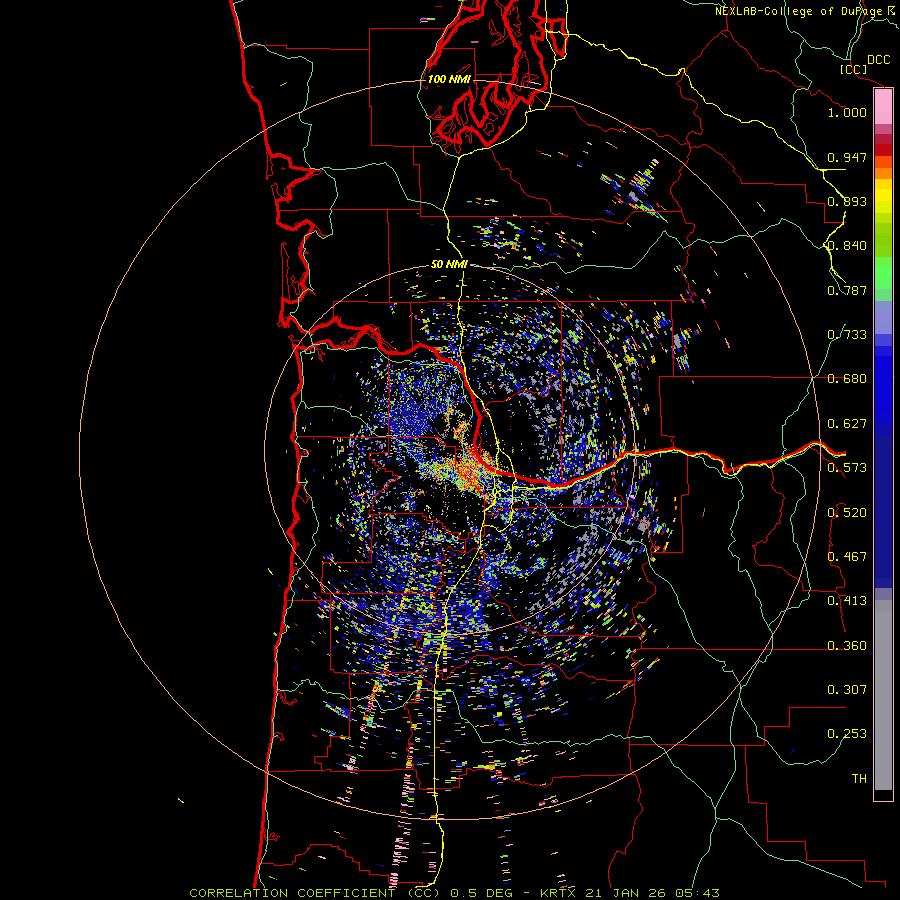
Task: Click the KRTX station identifier in caption
Action: point(560,893)
